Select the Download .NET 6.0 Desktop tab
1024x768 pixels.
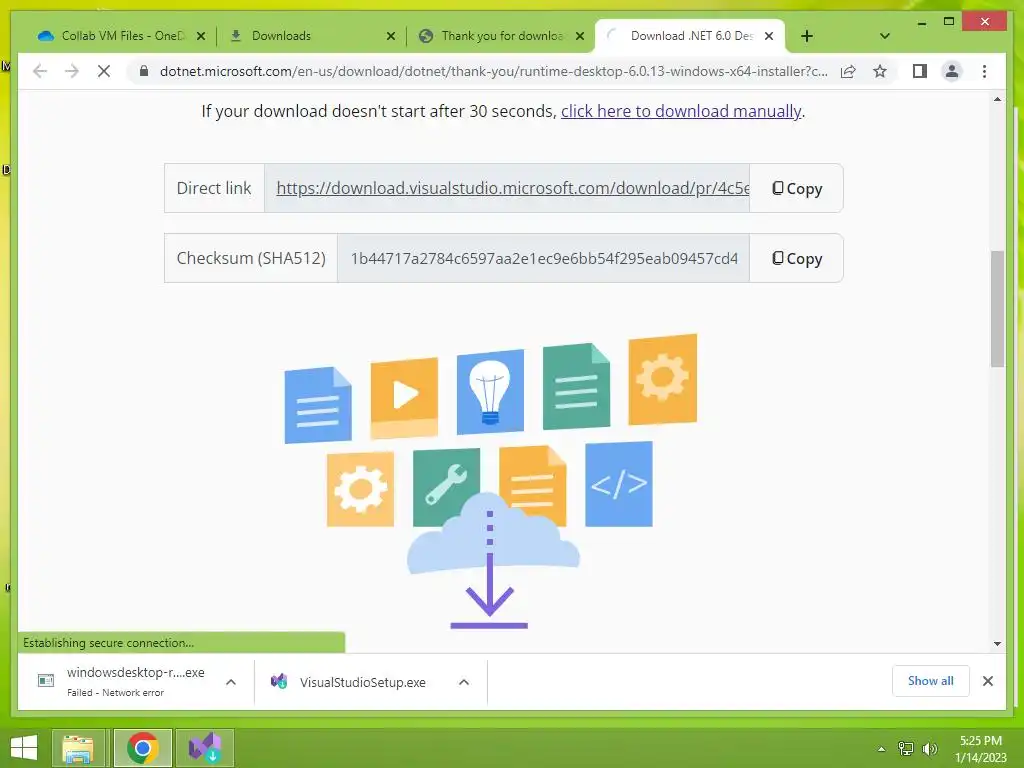691,36
